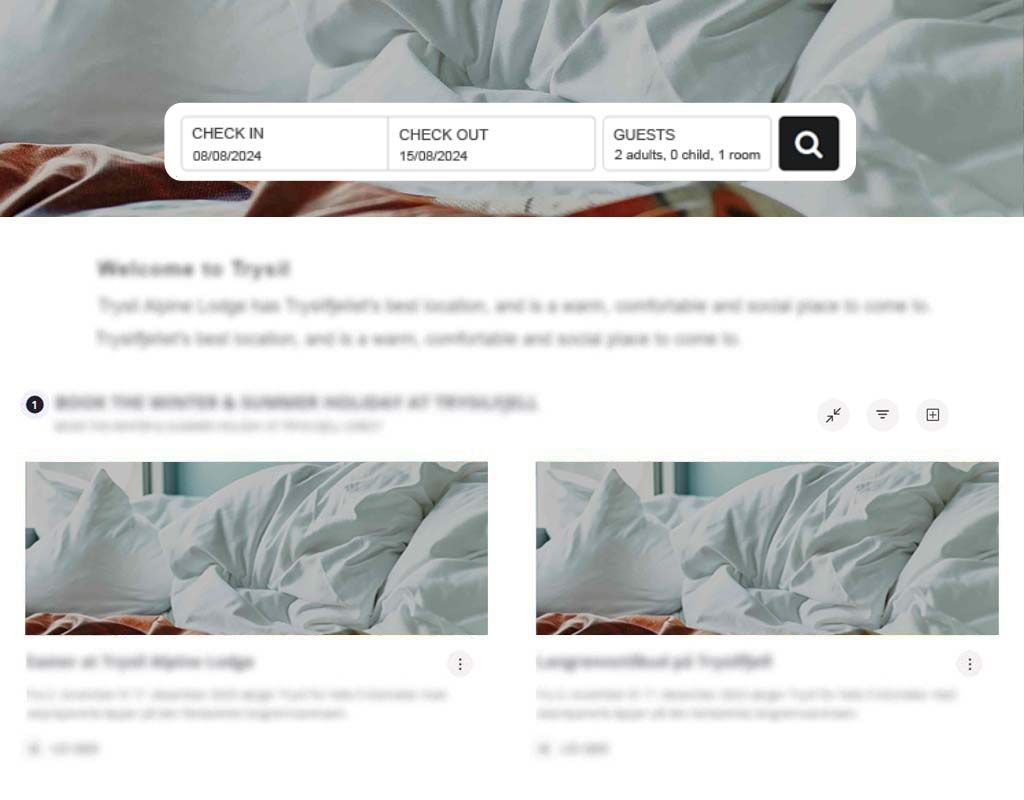Expand the GUESTS selector

tap(687, 144)
